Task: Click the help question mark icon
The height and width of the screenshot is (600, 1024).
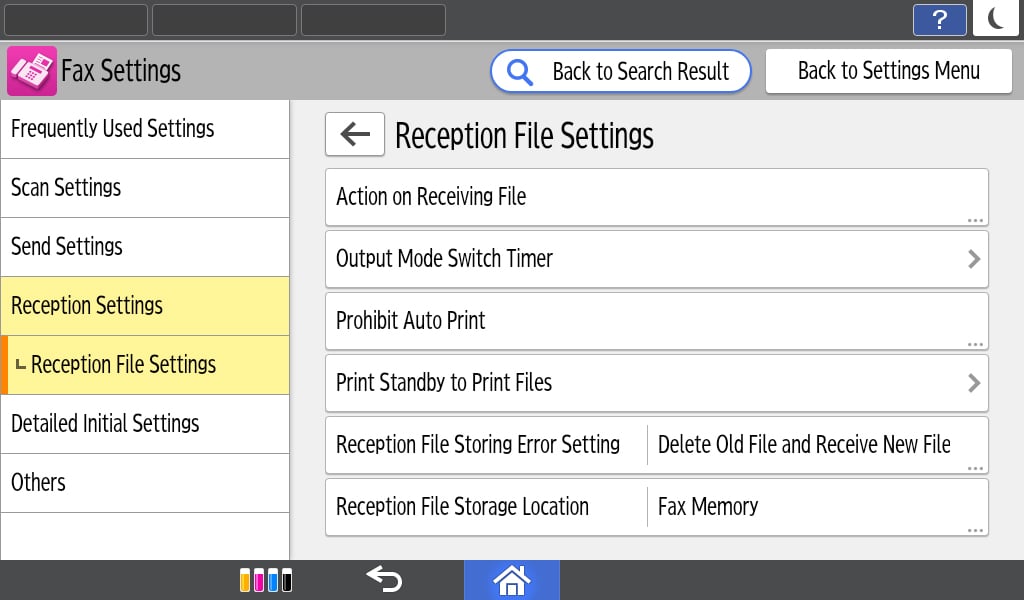Action: 939,20
